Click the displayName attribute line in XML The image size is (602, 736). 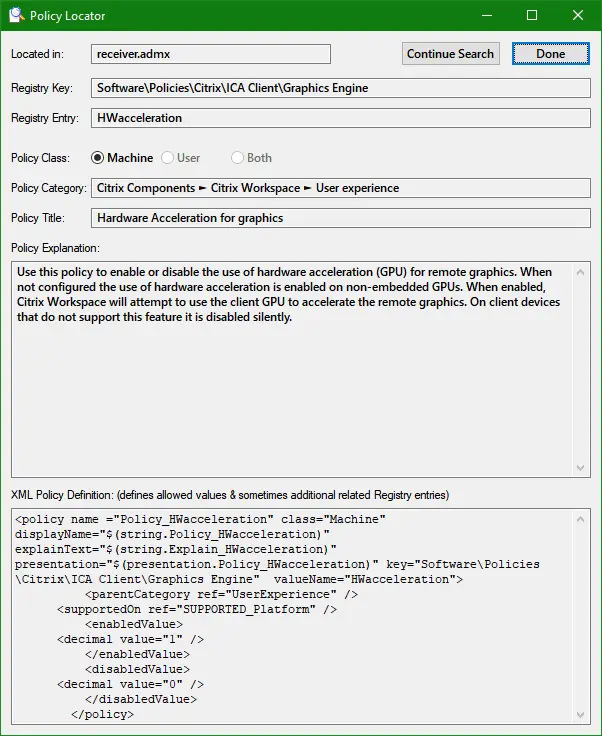click(172, 534)
